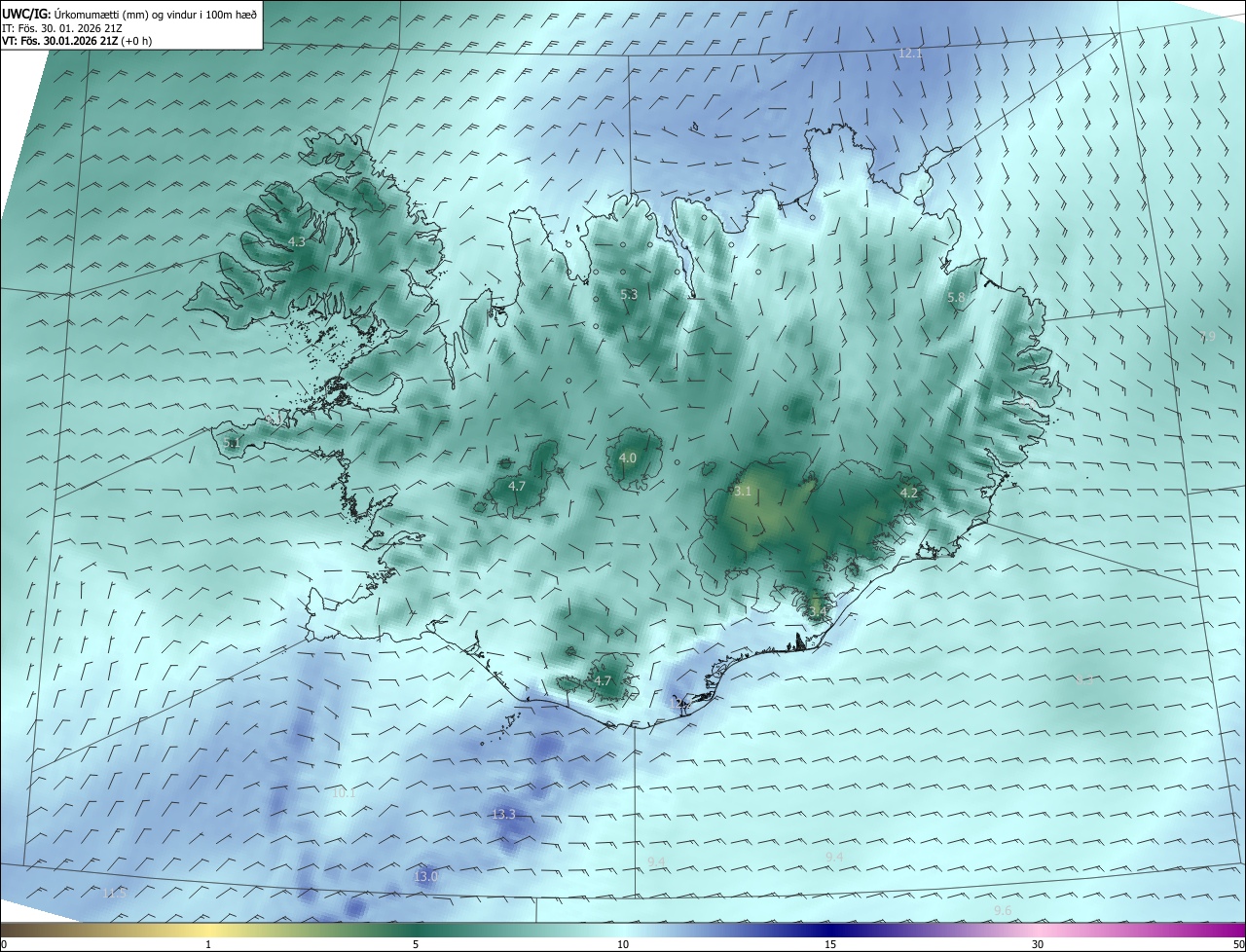Click the 4.0 value on Hofsjökull glacier
Image resolution: width=1246 pixels, height=952 pixels.
coord(628,458)
